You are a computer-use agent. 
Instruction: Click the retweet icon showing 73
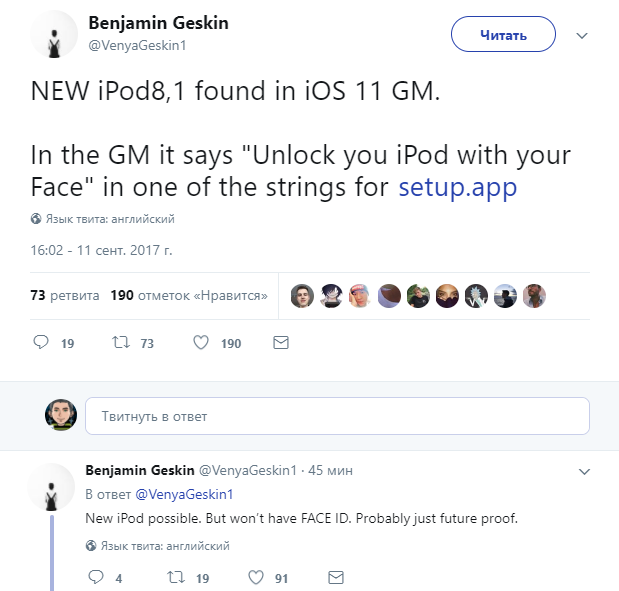(x=121, y=342)
